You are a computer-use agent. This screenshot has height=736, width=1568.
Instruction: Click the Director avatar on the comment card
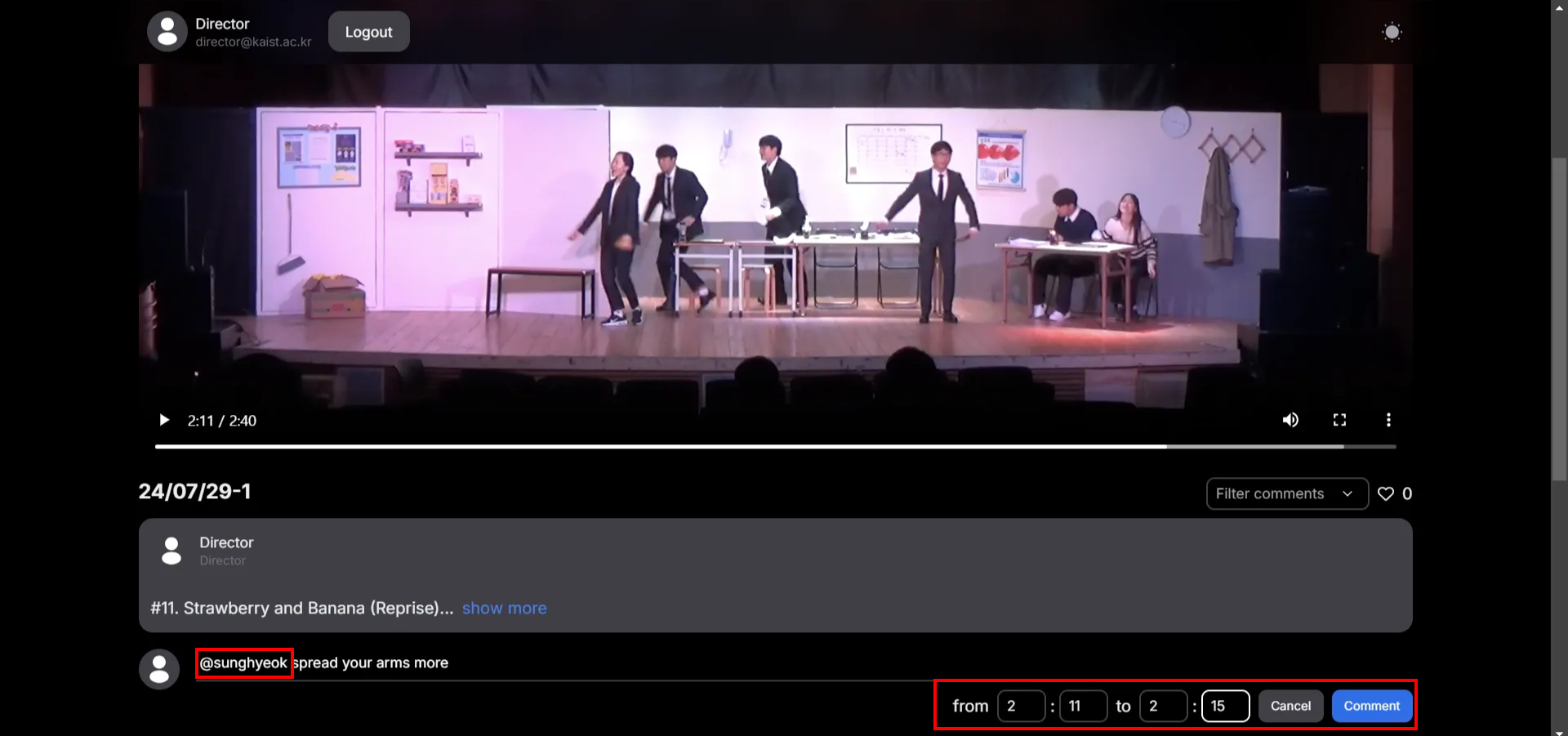pos(171,551)
